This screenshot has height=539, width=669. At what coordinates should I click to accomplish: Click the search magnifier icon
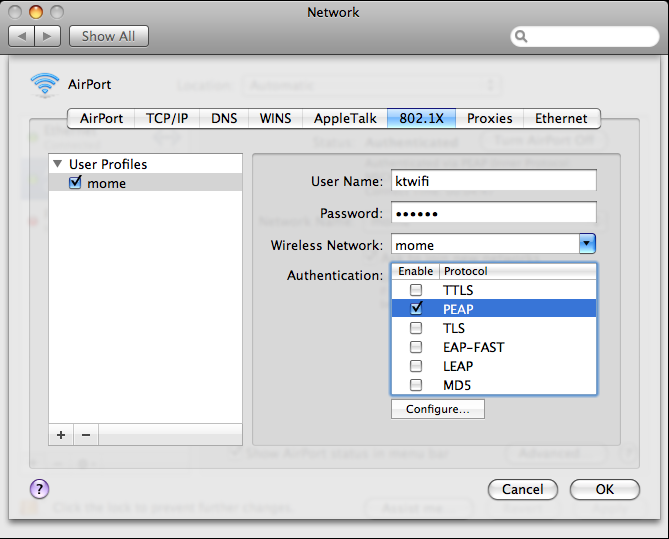[x=521, y=36]
